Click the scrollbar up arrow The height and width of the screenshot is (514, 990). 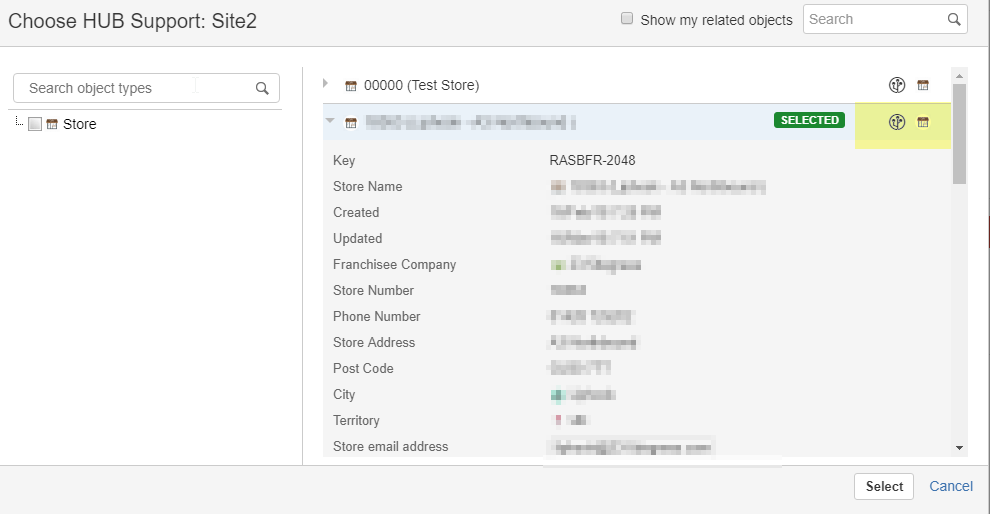959,76
